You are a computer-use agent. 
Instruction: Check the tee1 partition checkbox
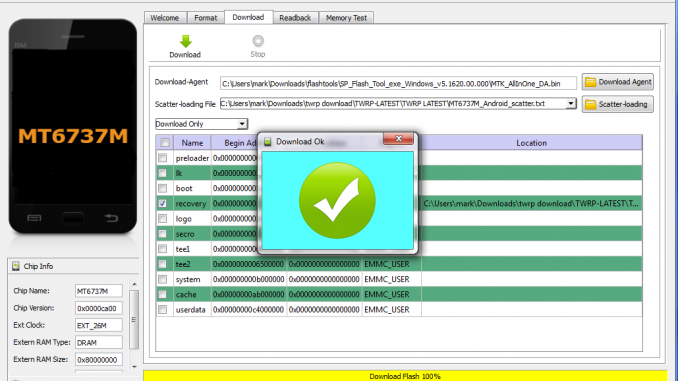[x=163, y=249]
